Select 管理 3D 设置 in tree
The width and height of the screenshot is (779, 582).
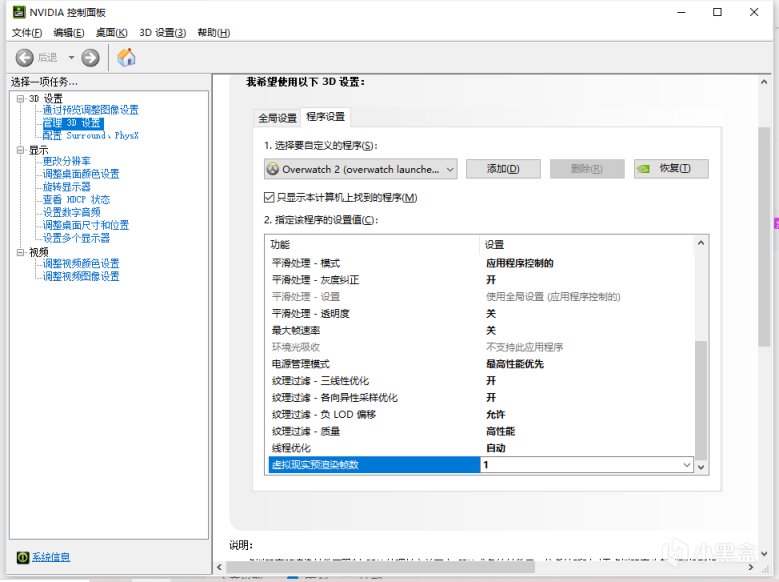pyautogui.click(x=73, y=123)
